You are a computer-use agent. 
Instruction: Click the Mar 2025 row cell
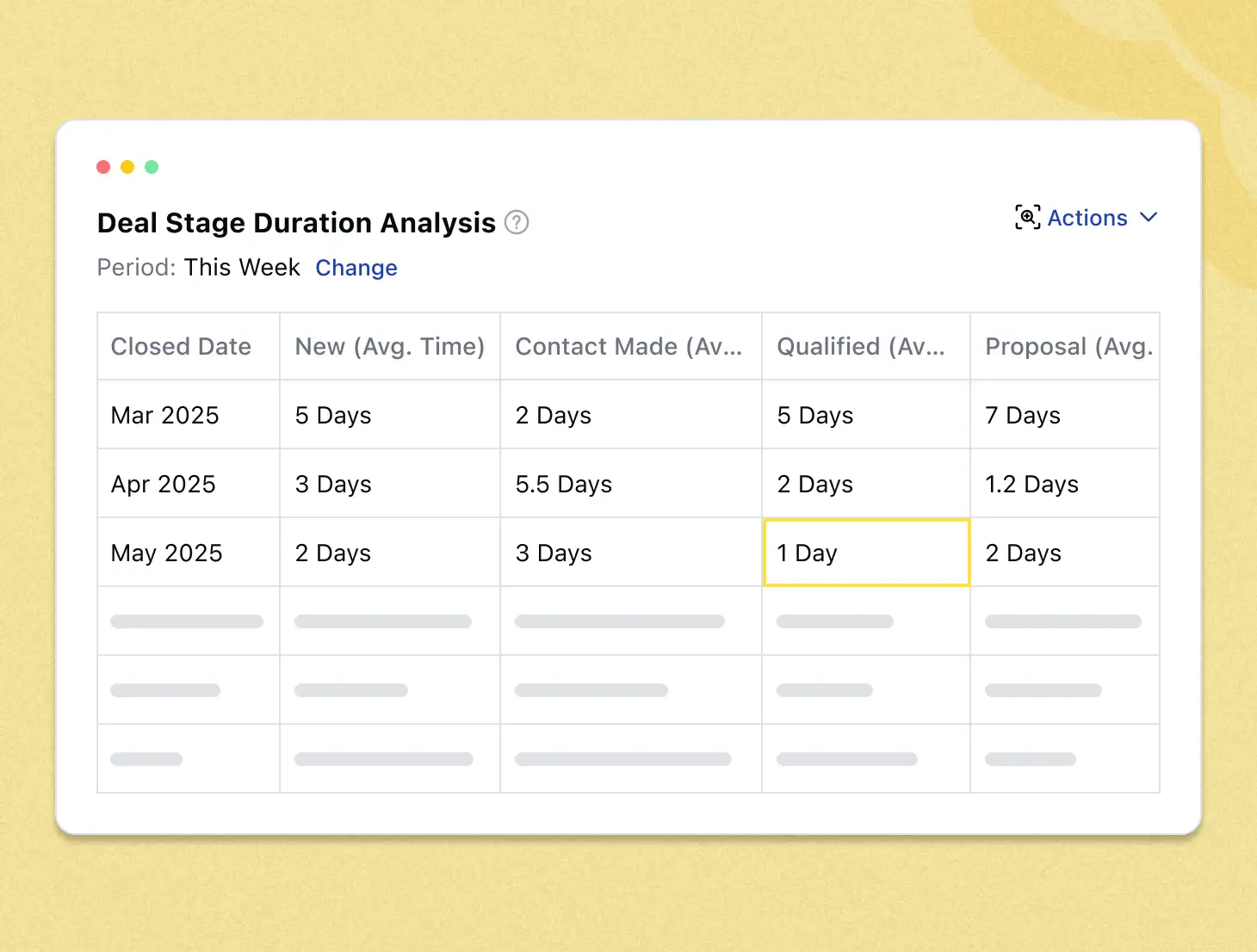click(189, 415)
